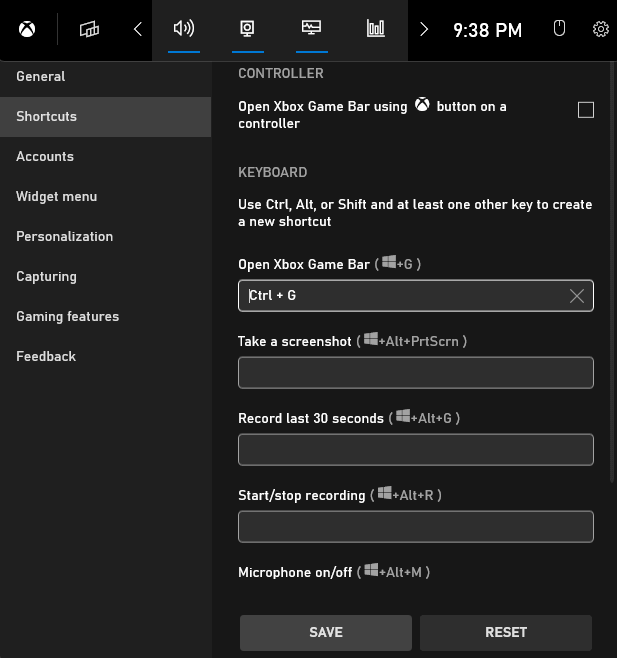This screenshot has height=658, width=617.
Task: Clear the Ctrl + G shortcut with X
Action: pyautogui.click(x=577, y=296)
